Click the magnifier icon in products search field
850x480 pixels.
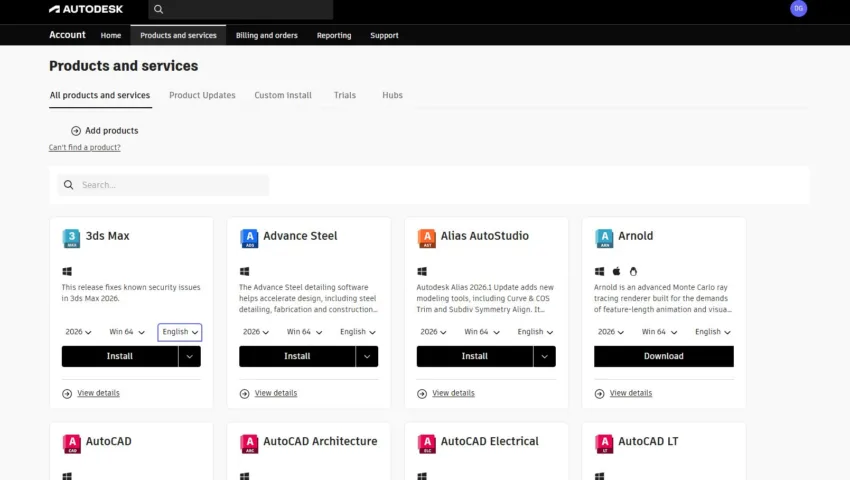[68, 185]
